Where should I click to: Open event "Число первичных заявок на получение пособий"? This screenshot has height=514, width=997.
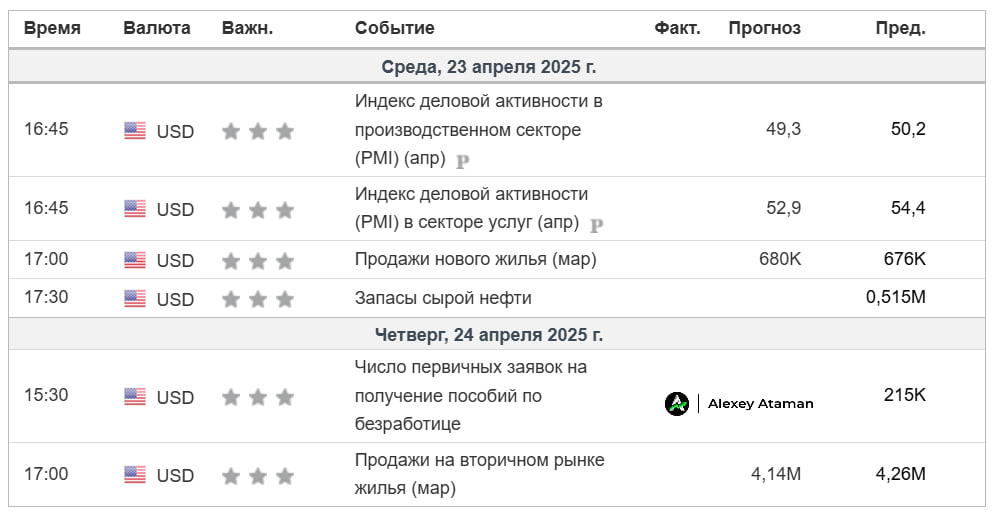[471, 395]
